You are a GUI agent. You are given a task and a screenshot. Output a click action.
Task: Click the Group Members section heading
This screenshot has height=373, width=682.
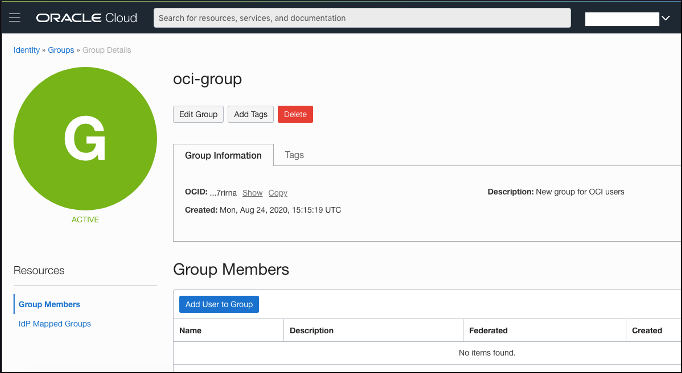231,270
